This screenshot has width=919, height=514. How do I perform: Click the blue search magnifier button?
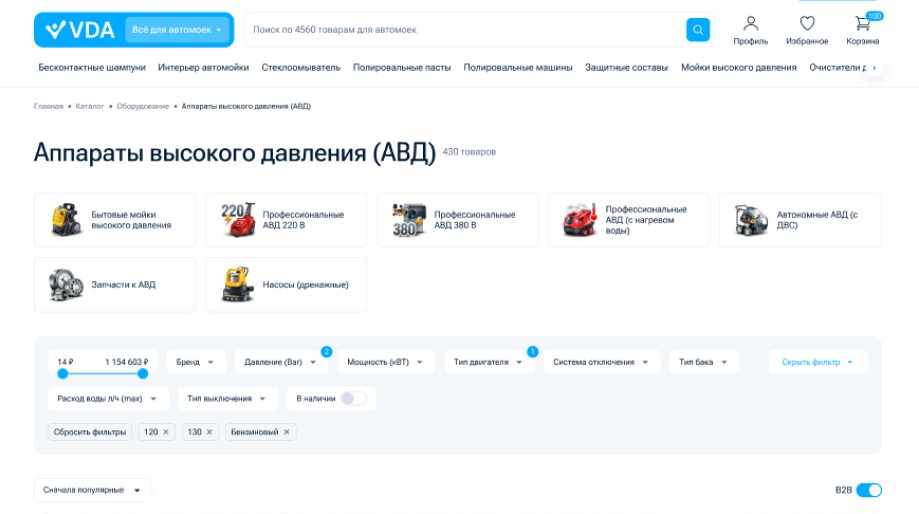point(697,30)
